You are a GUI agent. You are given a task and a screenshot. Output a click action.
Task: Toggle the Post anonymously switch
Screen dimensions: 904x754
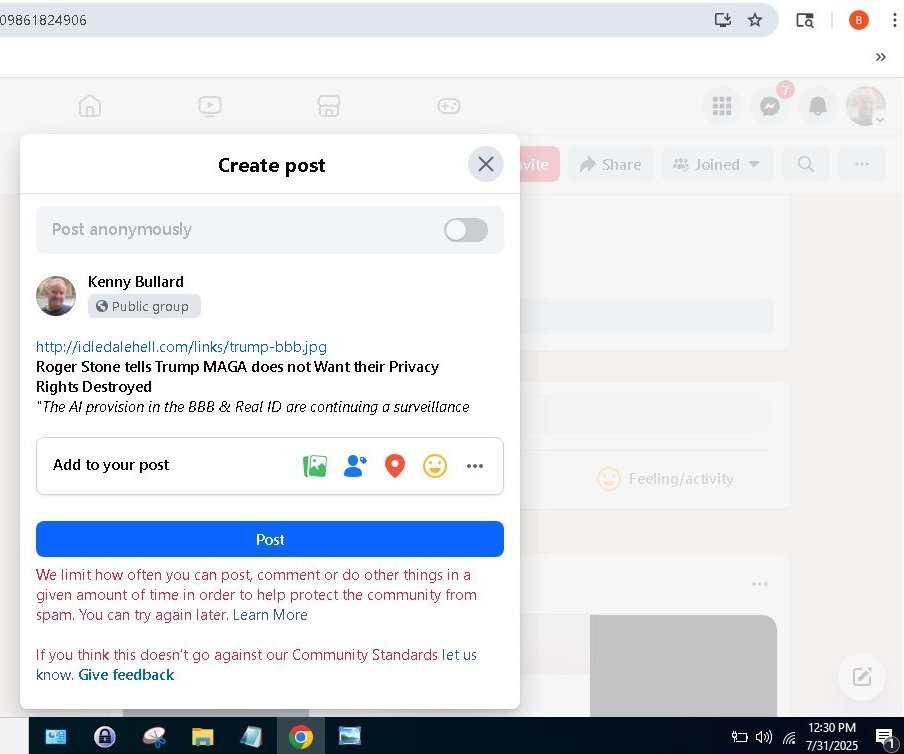[466, 230]
